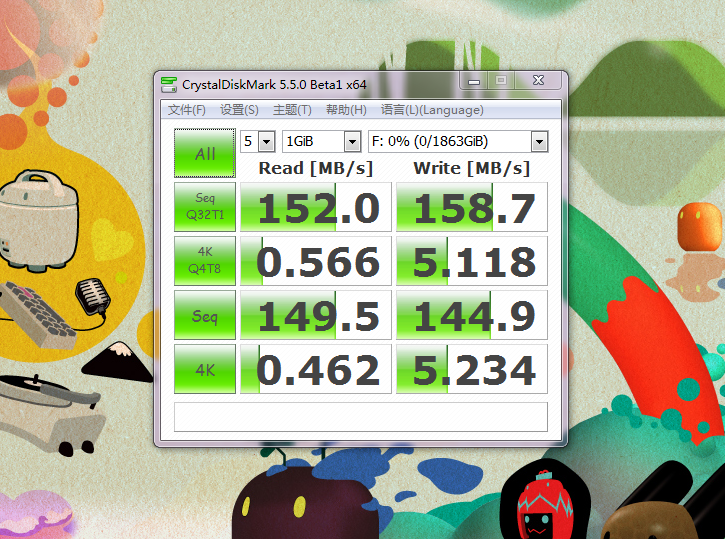Viewport: 725px width, 539px height.
Task: Select the 4K read value 0.462
Action: [x=316, y=369]
